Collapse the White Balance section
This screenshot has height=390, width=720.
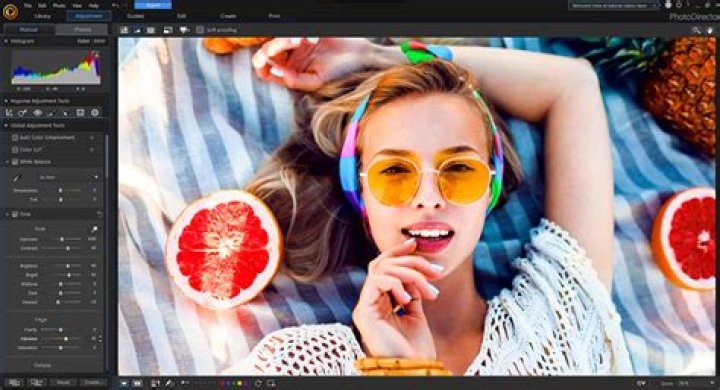pyautogui.click(x=7, y=162)
